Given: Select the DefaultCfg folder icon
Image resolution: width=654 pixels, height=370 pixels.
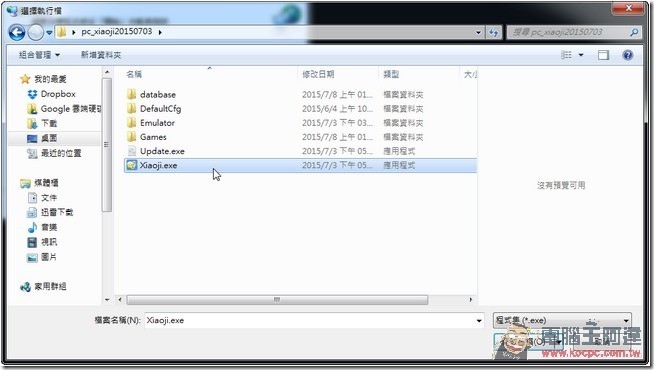Looking at the screenshot, I should [x=131, y=108].
